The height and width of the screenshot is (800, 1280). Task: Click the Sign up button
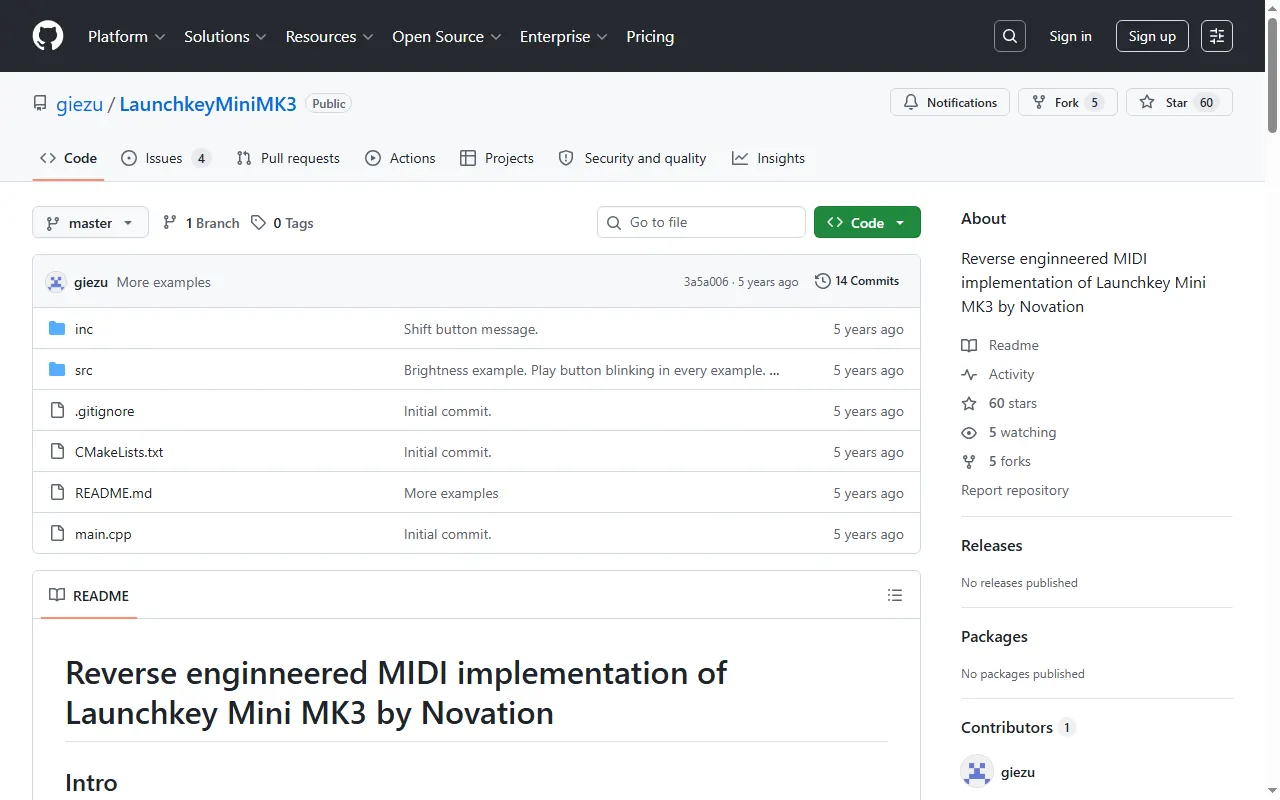point(1152,36)
